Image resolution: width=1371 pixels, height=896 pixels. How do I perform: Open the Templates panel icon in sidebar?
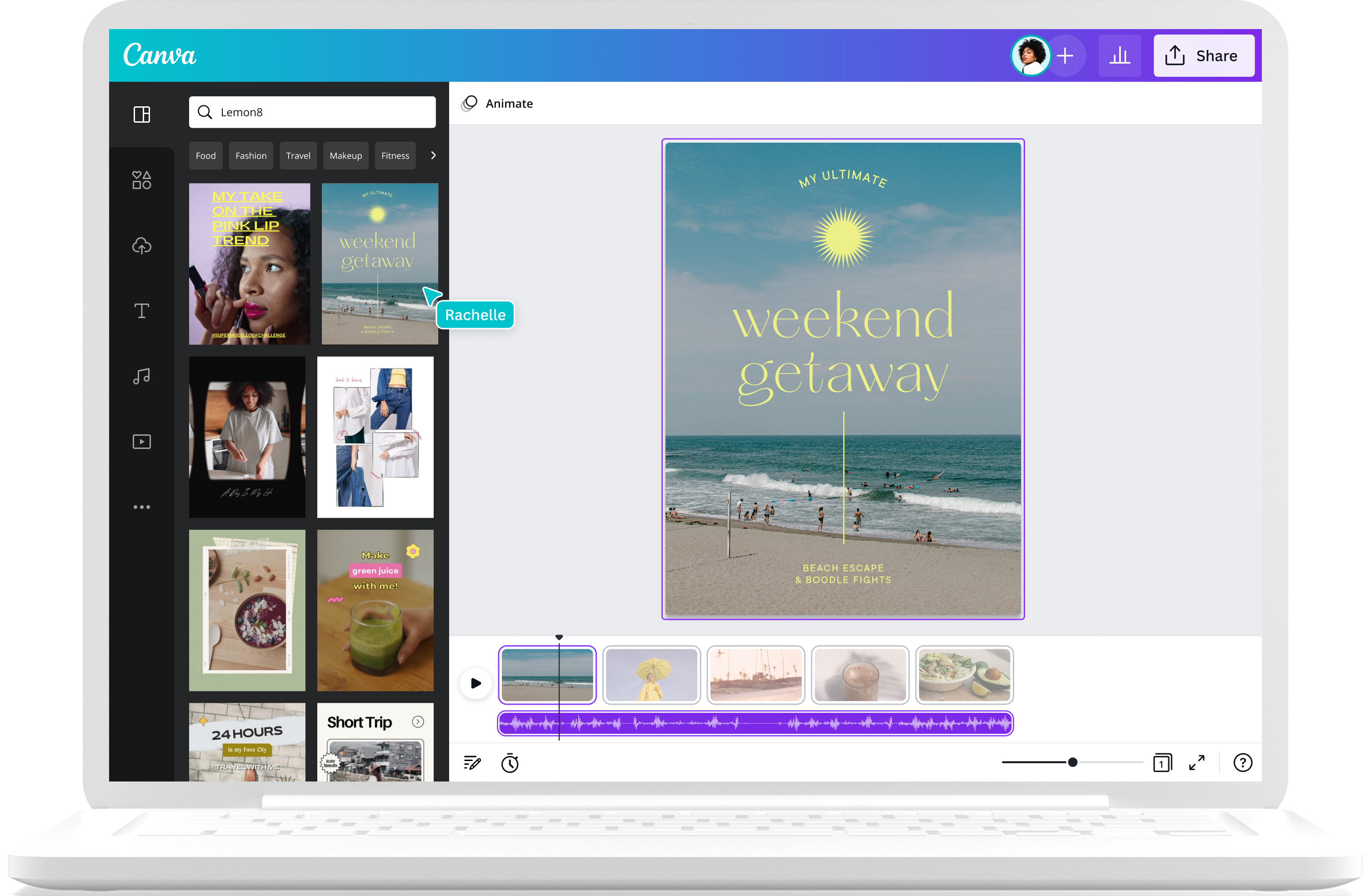point(142,114)
